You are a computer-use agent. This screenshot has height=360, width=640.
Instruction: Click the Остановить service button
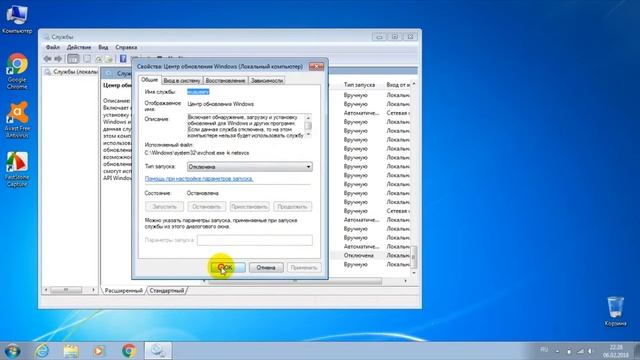pos(207,207)
